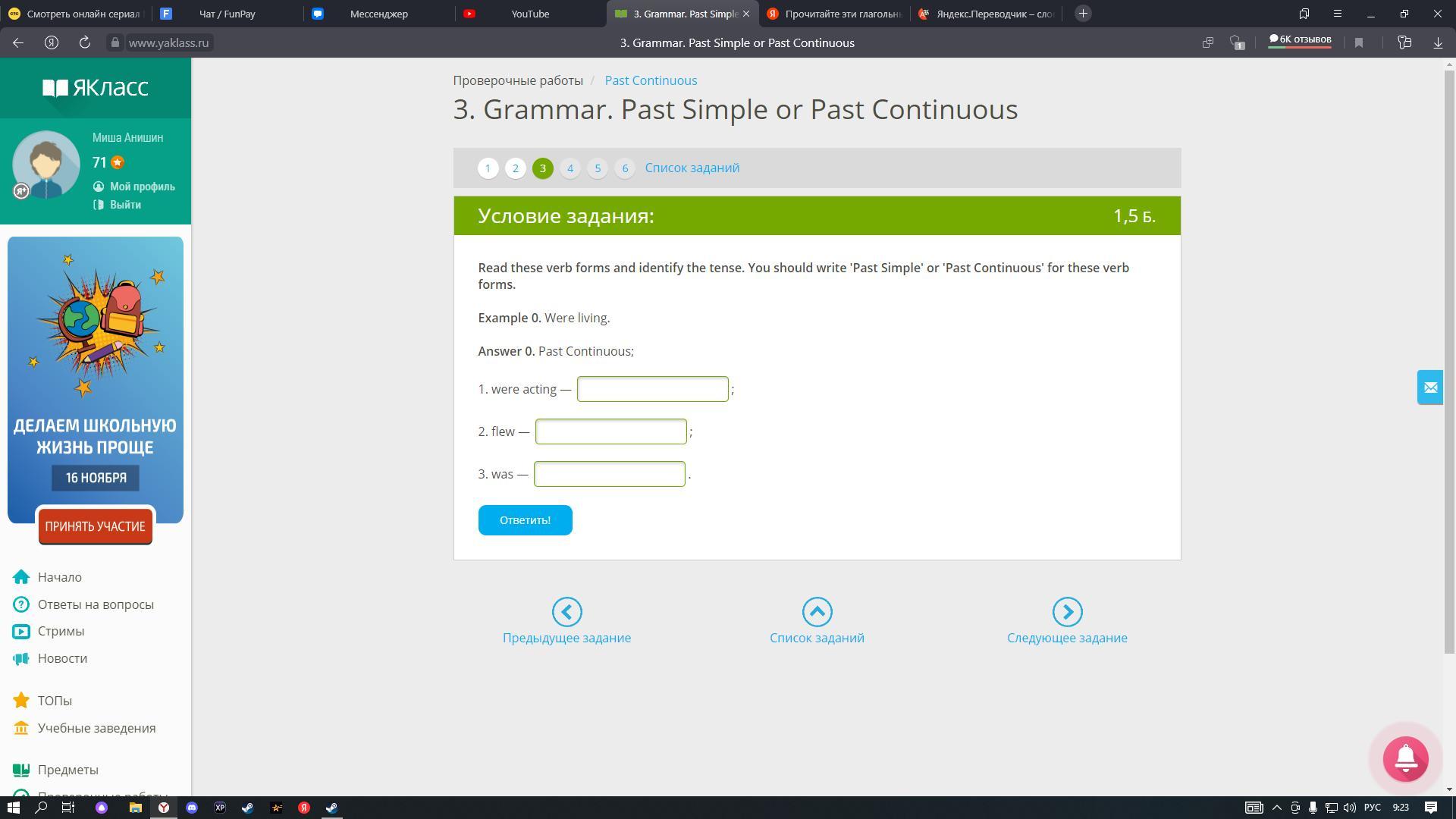
Task: Open the mail feedback side tab
Action: (x=1429, y=388)
